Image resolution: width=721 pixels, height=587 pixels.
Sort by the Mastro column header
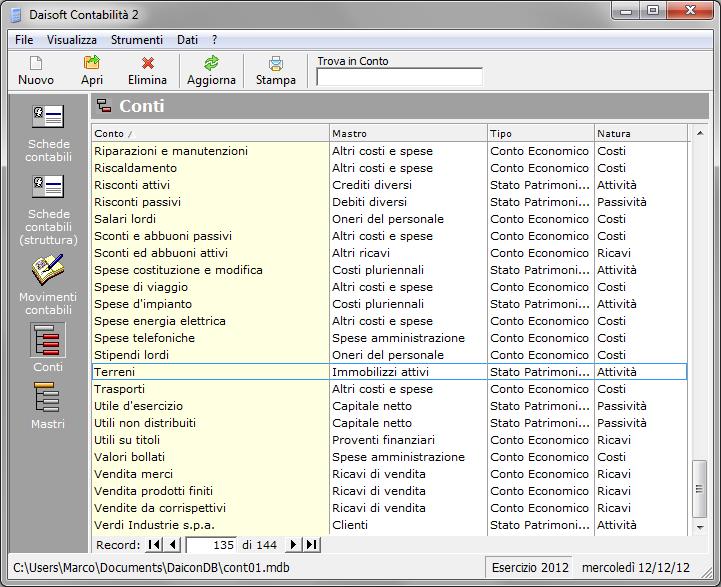[x=407, y=133]
